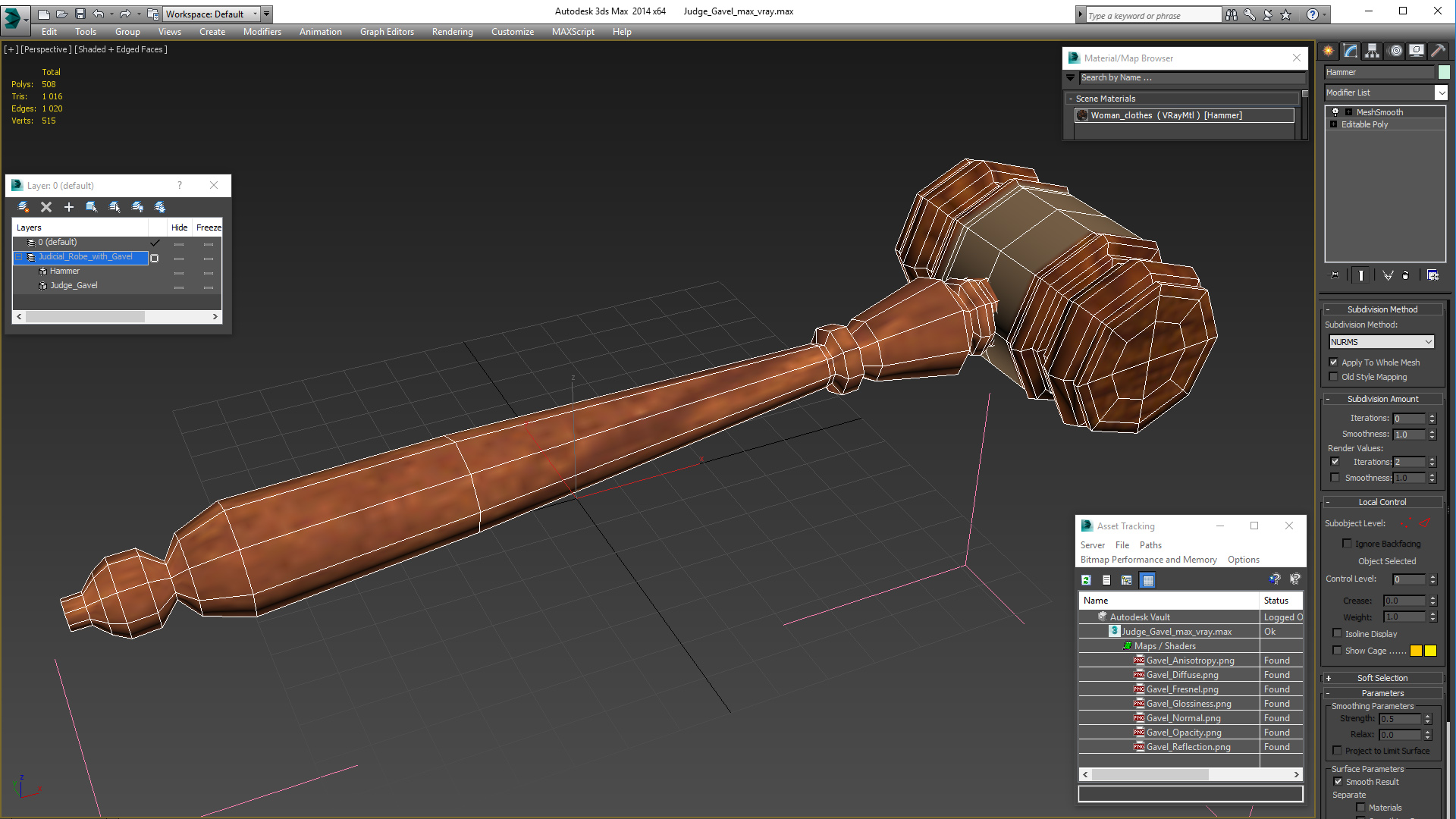Open Bitmap Performance and Memory menu
The image size is (1456, 819).
coord(1148,560)
